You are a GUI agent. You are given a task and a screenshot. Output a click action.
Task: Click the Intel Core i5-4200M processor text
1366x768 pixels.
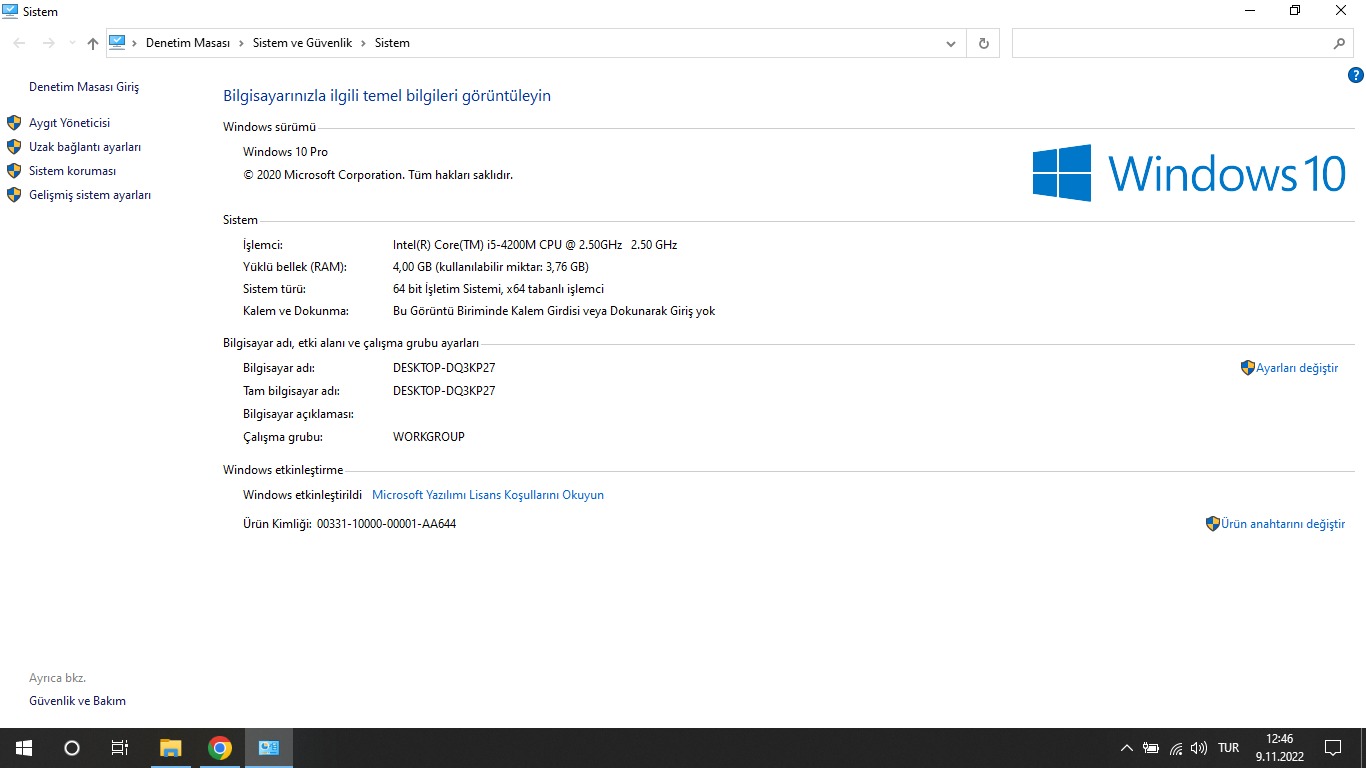tap(535, 245)
